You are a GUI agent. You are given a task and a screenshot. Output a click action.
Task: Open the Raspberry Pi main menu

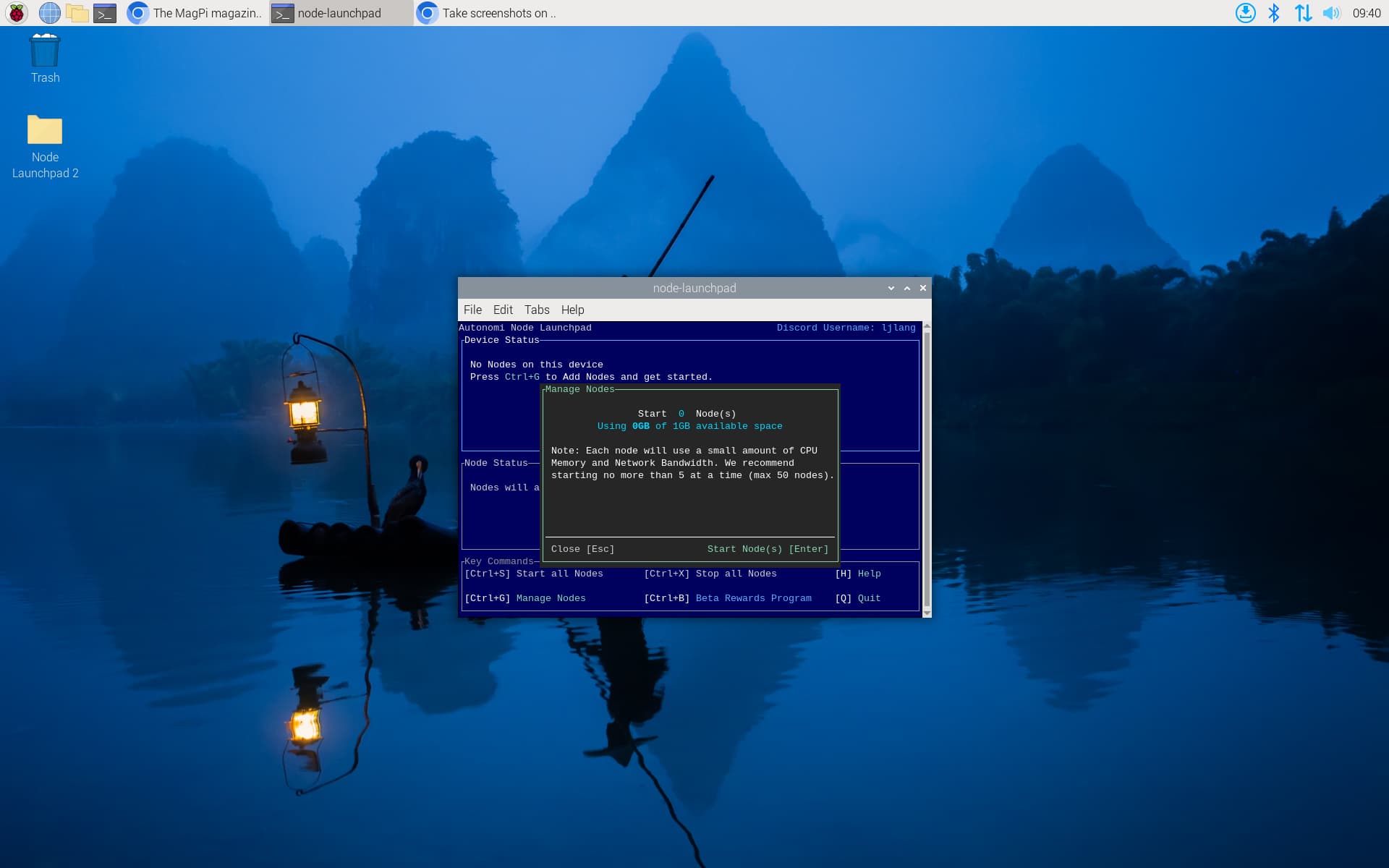(x=17, y=13)
